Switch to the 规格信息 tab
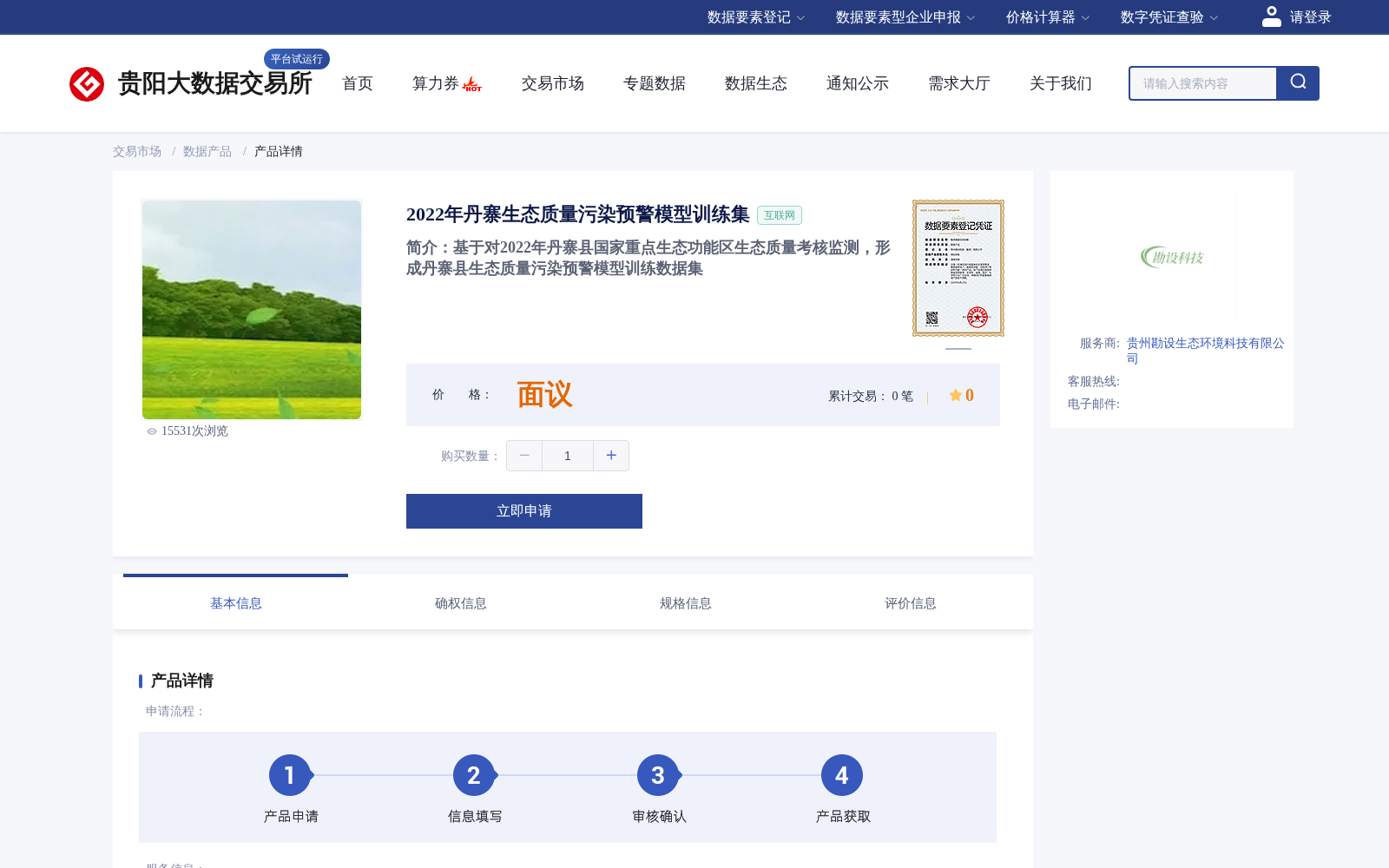Viewport: 1389px width, 868px height. 685,603
